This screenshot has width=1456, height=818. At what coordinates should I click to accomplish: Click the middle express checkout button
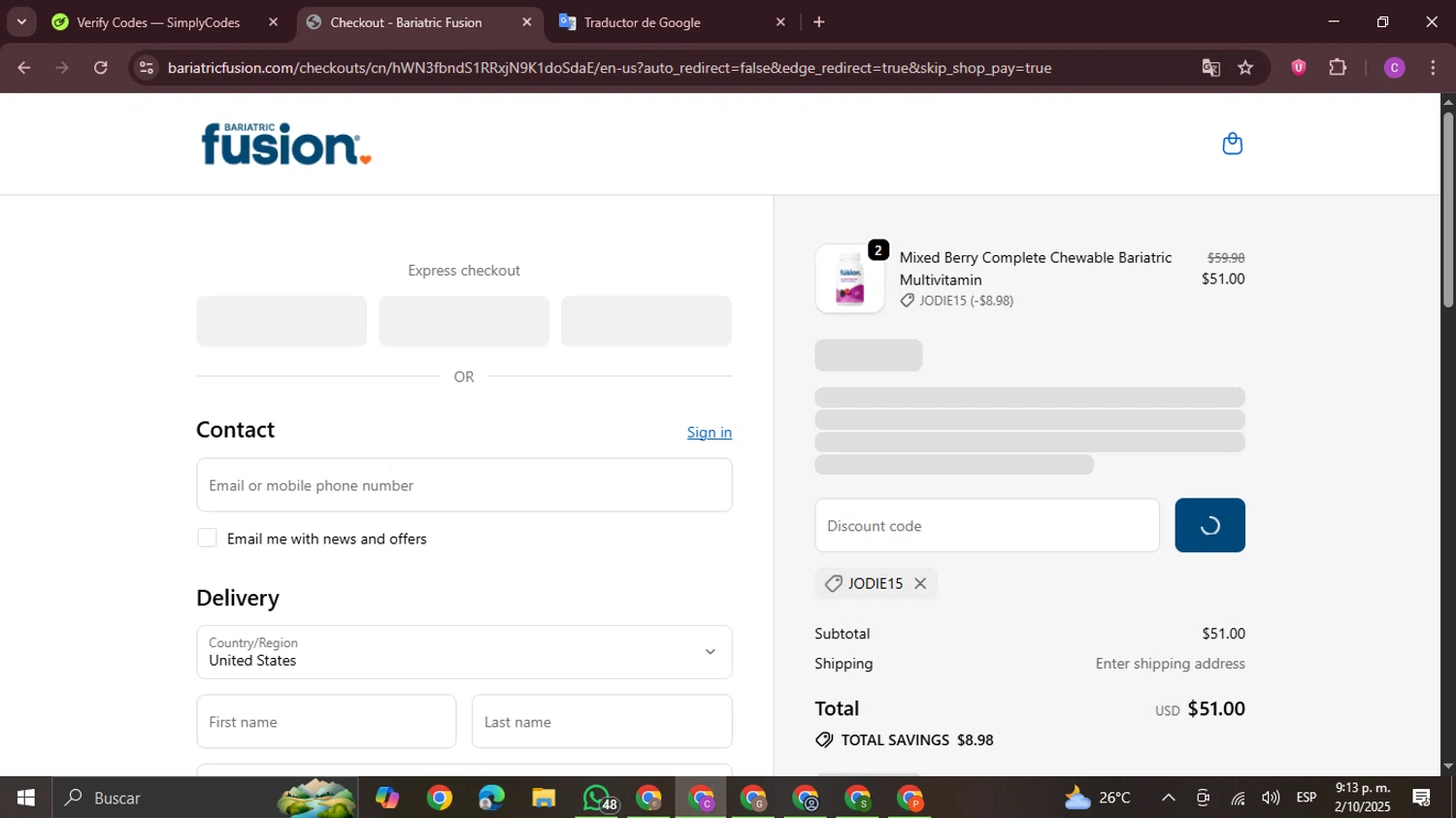click(464, 321)
